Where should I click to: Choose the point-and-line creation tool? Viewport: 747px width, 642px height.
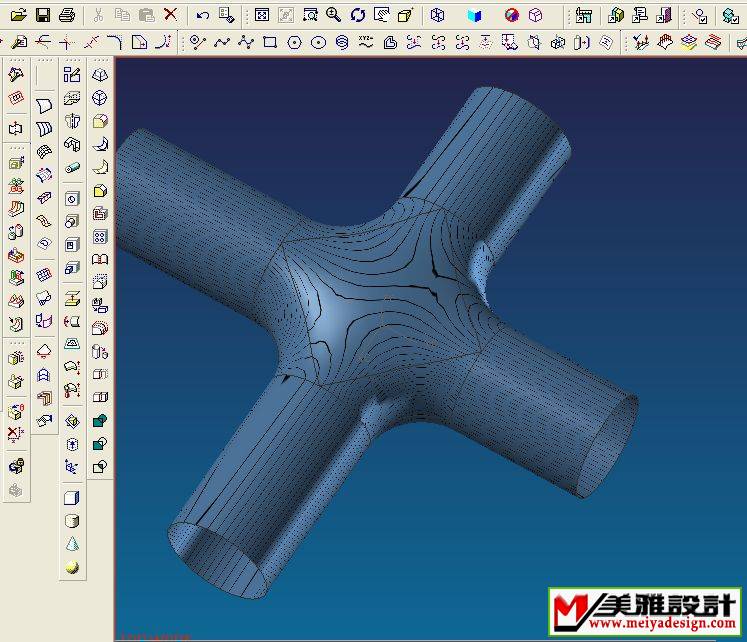click(x=198, y=43)
